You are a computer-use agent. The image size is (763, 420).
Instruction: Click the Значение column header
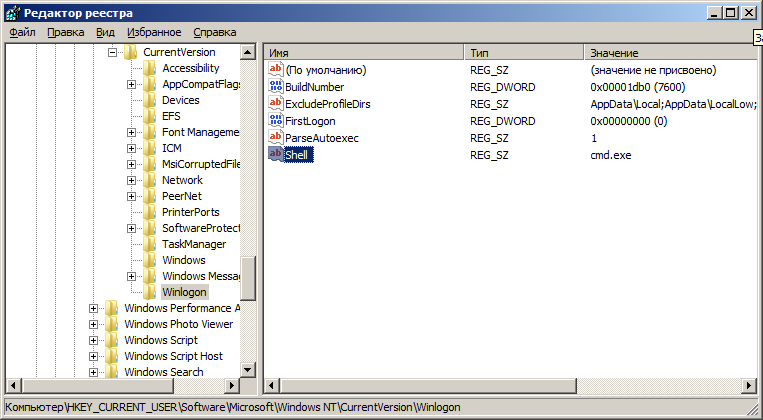pyautogui.click(x=670, y=52)
